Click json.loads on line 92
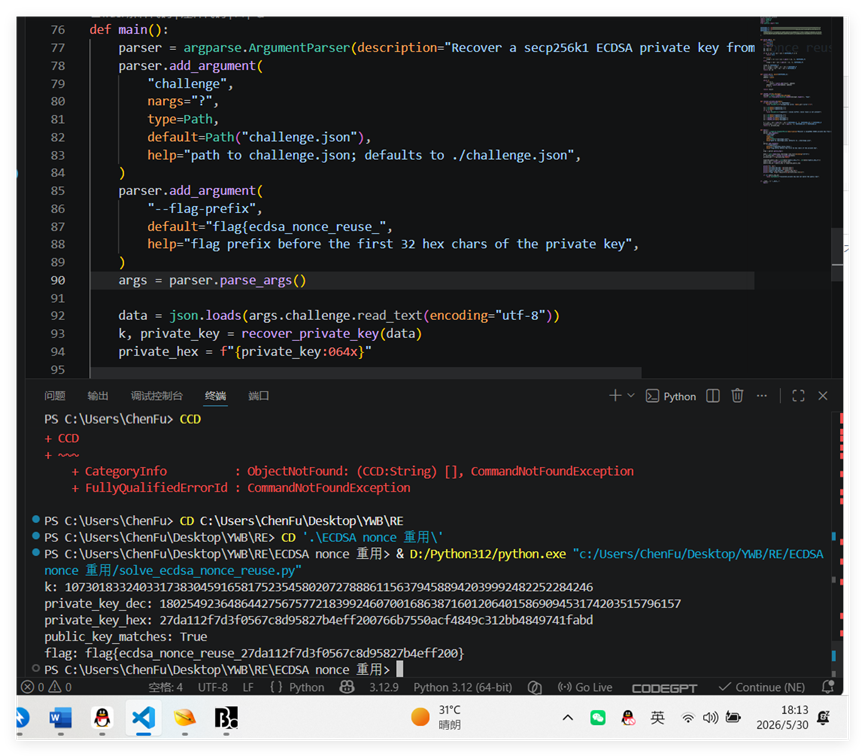 [x=205, y=316]
